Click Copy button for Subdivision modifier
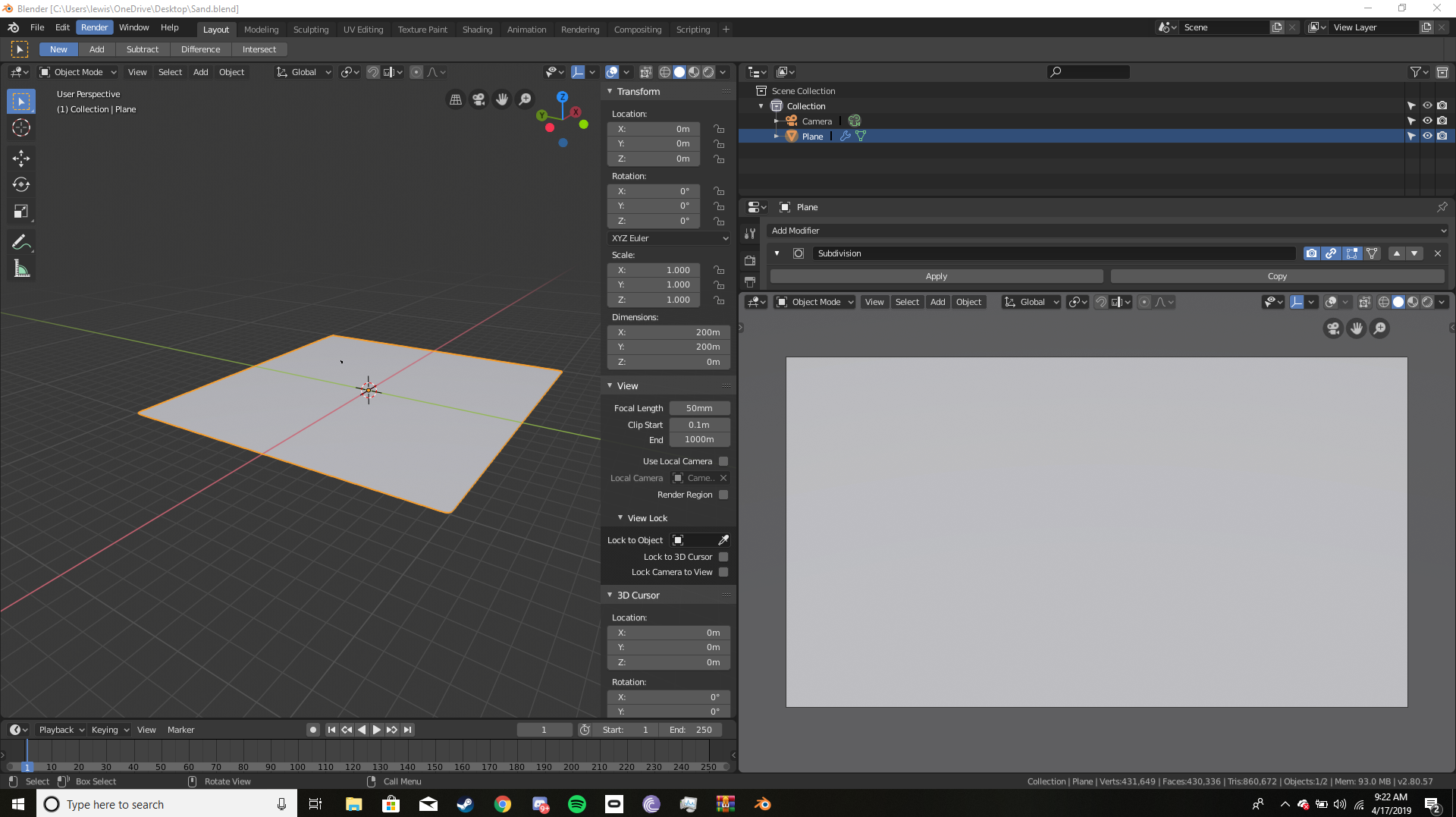Screen dimensions: 1456x817 [x=1277, y=276]
